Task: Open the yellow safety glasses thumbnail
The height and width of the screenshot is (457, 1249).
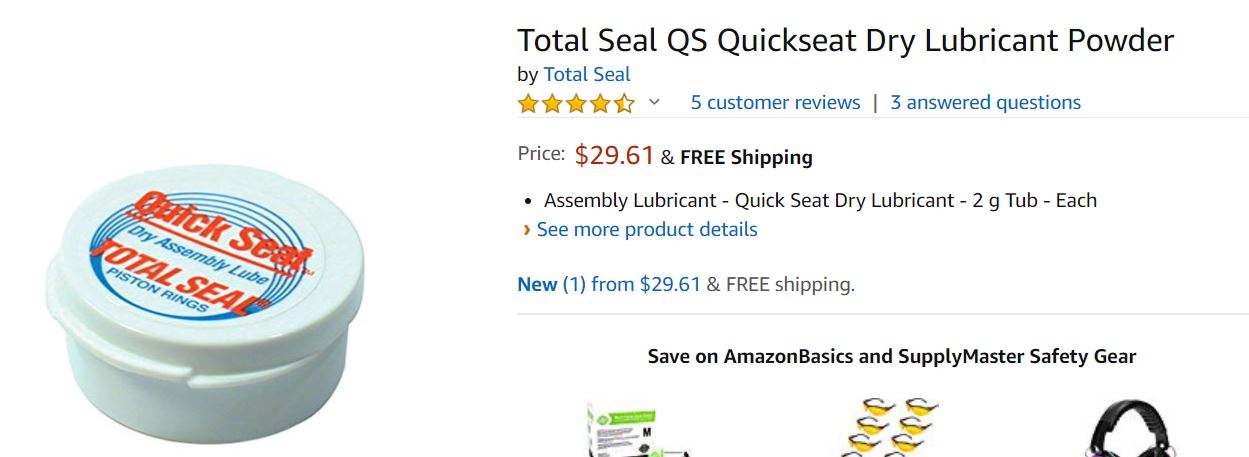Action: point(883,428)
